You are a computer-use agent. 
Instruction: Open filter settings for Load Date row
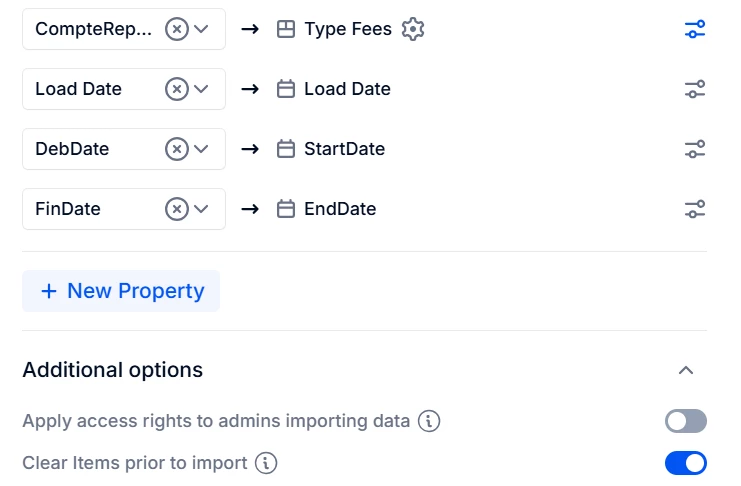tap(695, 89)
